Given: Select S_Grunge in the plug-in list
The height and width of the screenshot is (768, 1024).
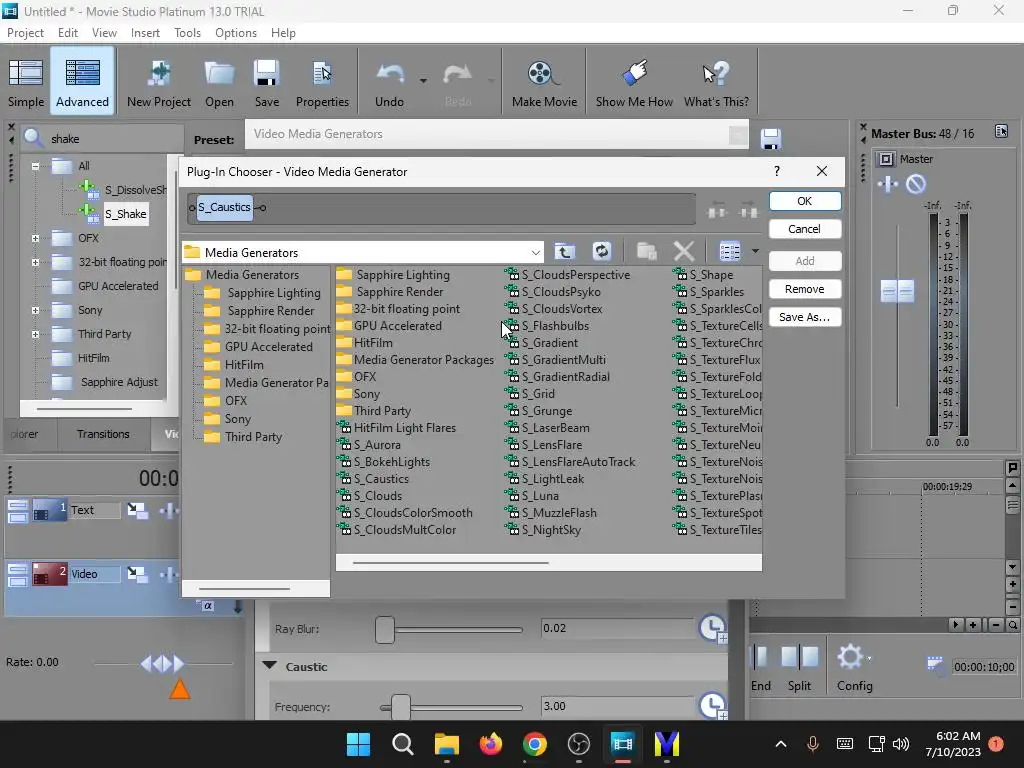Looking at the screenshot, I should 547,411.
